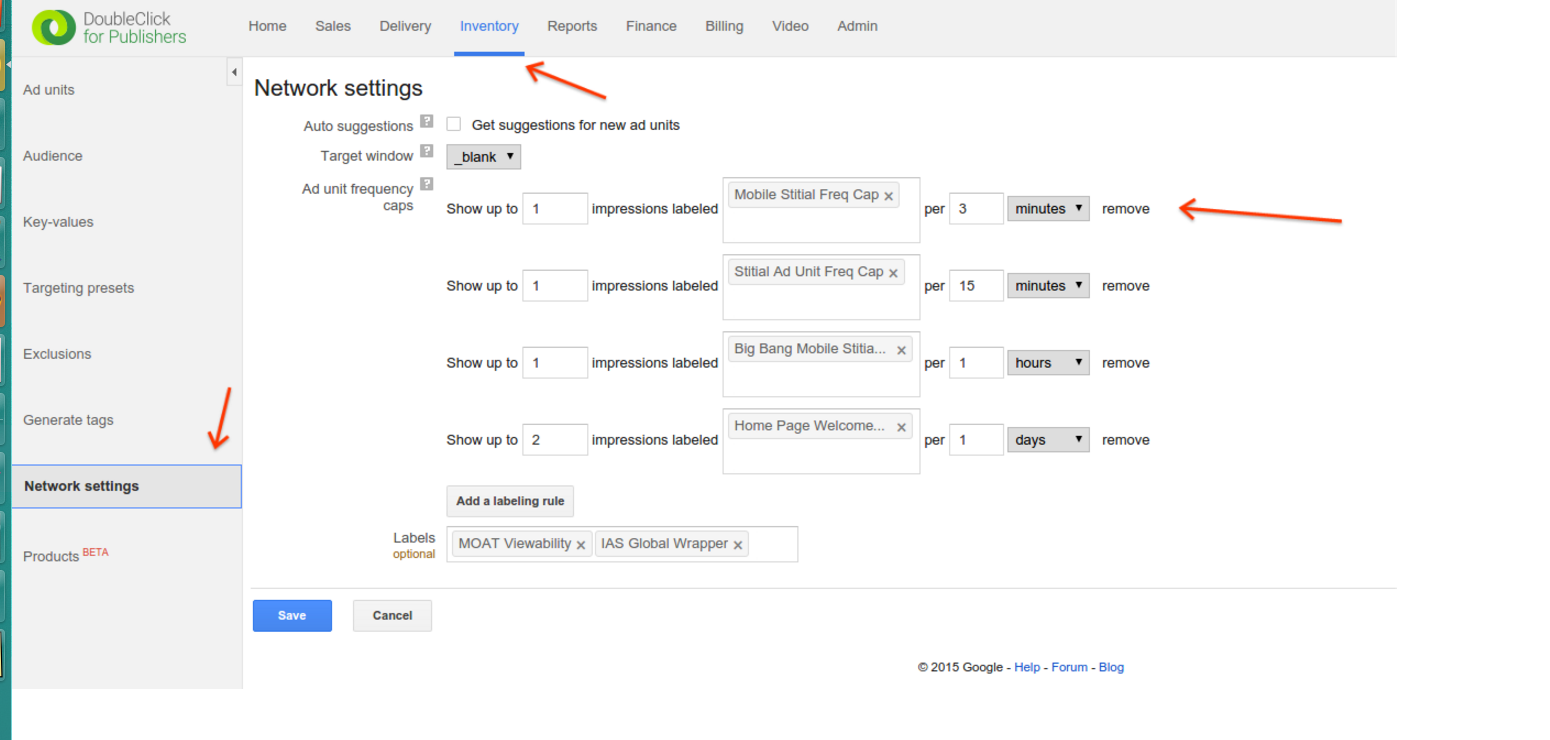This screenshot has width=1550, height=740.
Task: Select the Inventory tab
Action: pyautogui.click(x=489, y=26)
